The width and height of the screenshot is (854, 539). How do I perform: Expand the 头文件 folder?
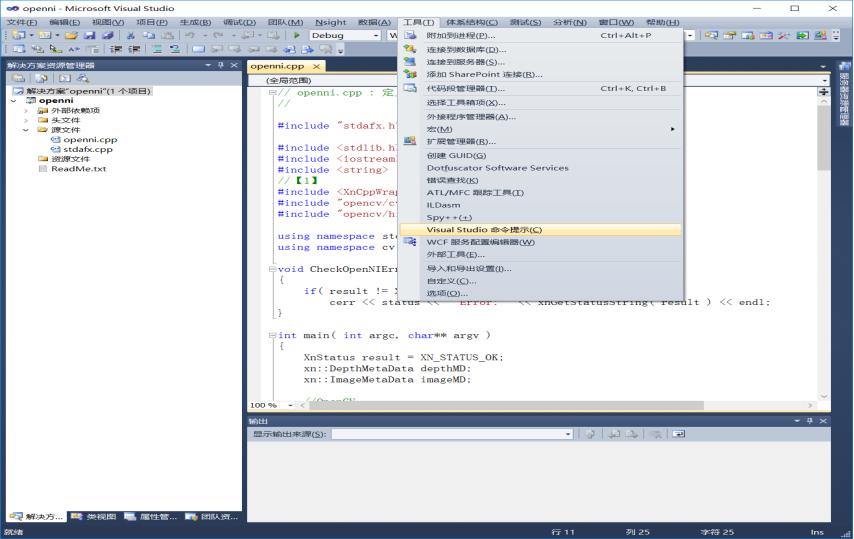(26, 120)
